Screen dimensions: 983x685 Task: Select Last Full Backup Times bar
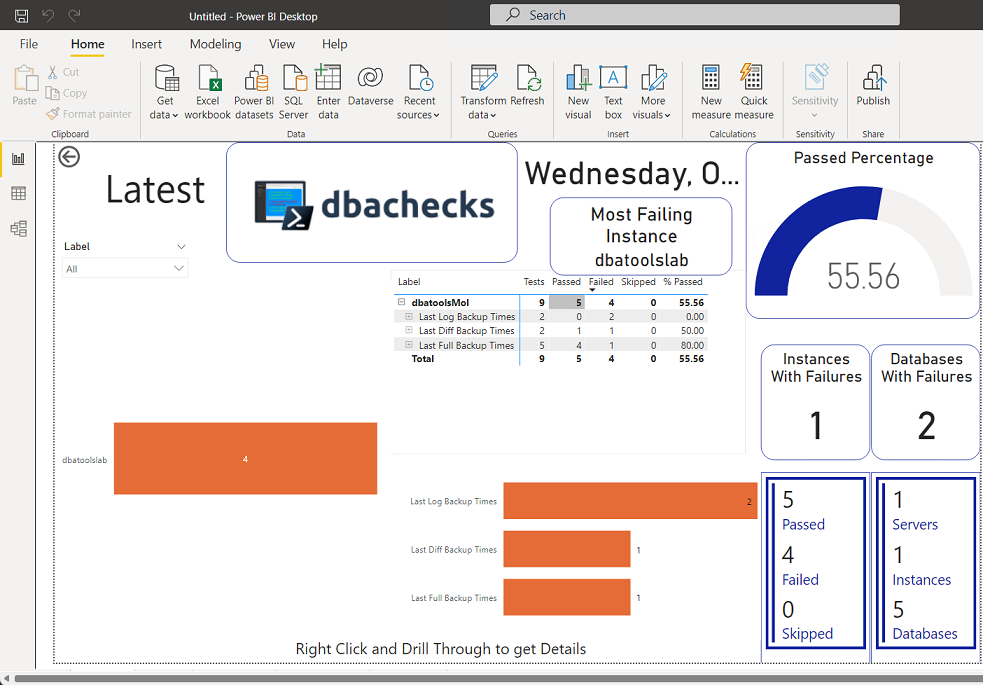pyautogui.click(x=567, y=597)
